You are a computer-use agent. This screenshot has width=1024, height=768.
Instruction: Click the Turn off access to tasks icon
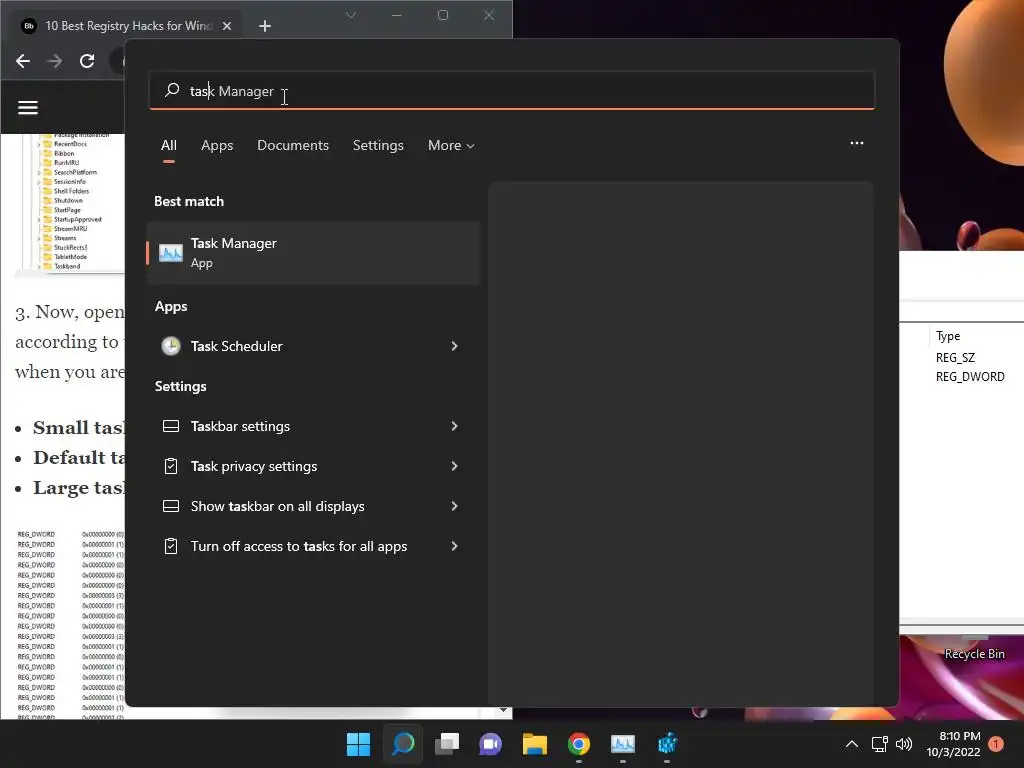coord(171,546)
